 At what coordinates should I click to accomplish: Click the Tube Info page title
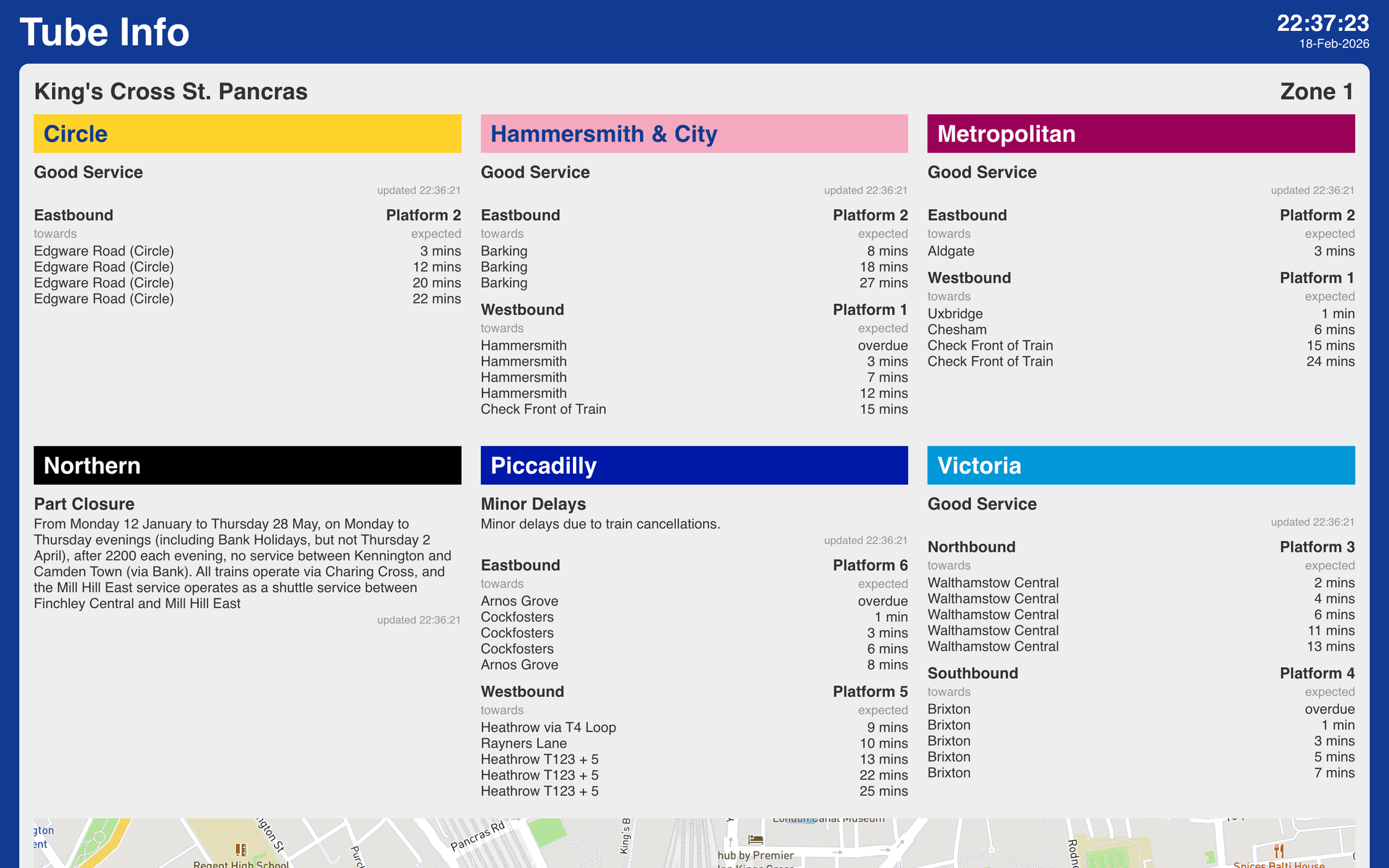point(104,32)
